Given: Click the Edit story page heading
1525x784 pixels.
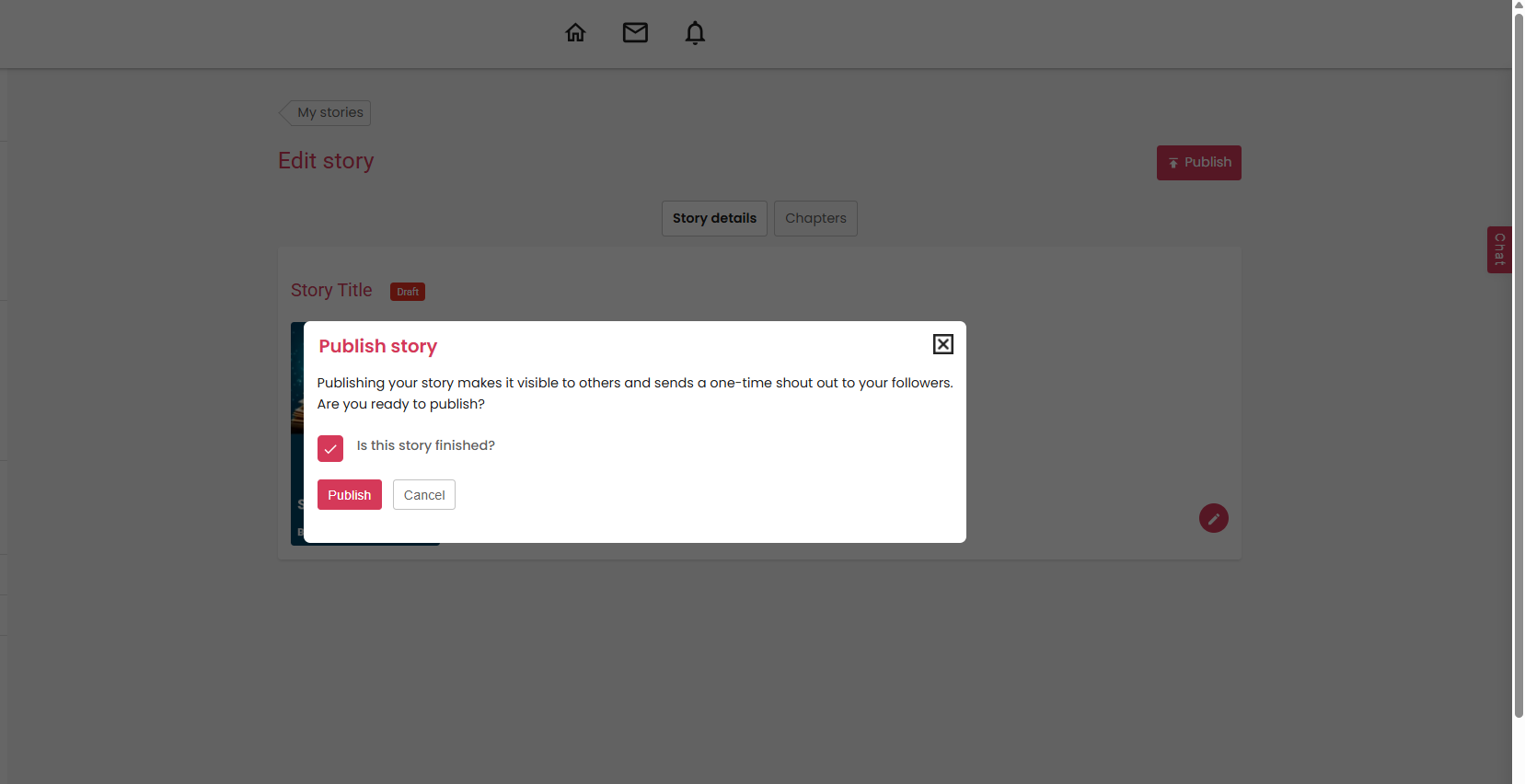Looking at the screenshot, I should [326, 161].
